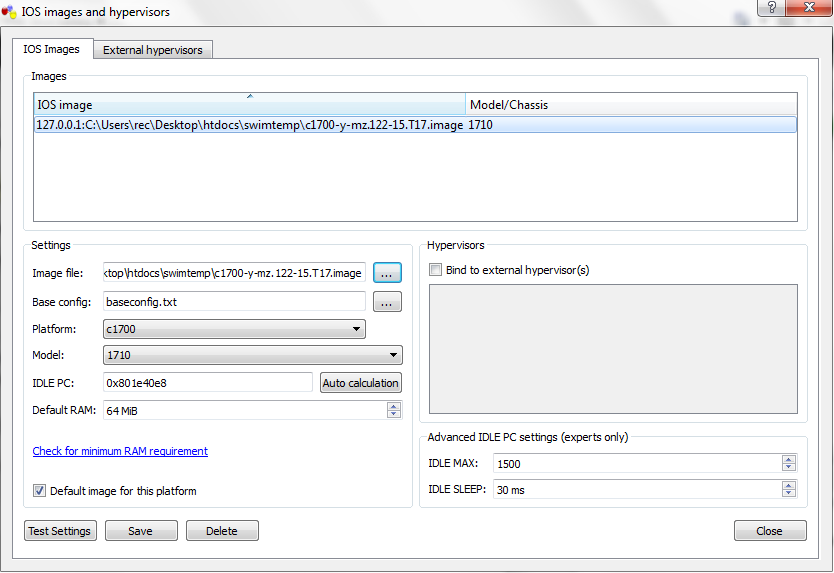Click the IDLE MAX 1500 field
Image resolution: width=834 pixels, height=573 pixels.
click(x=637, y=463)
